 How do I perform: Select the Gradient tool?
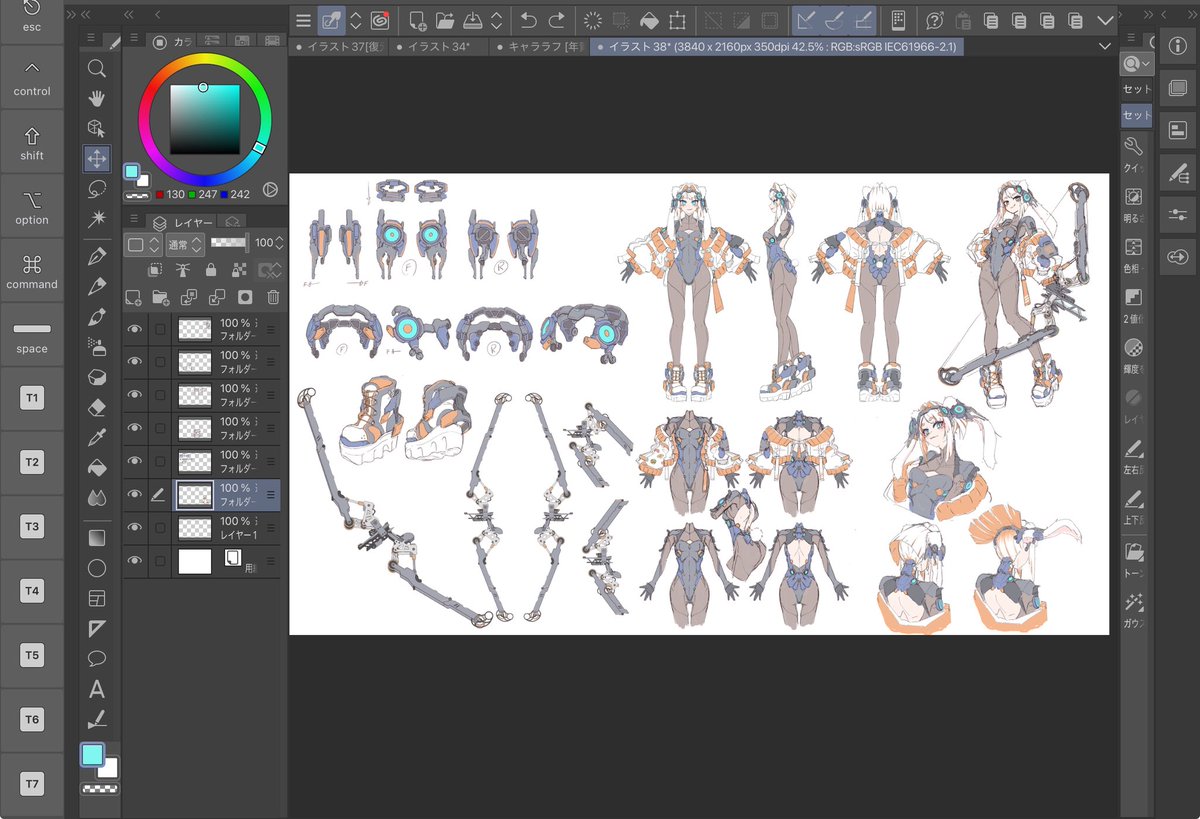point(97,538)
